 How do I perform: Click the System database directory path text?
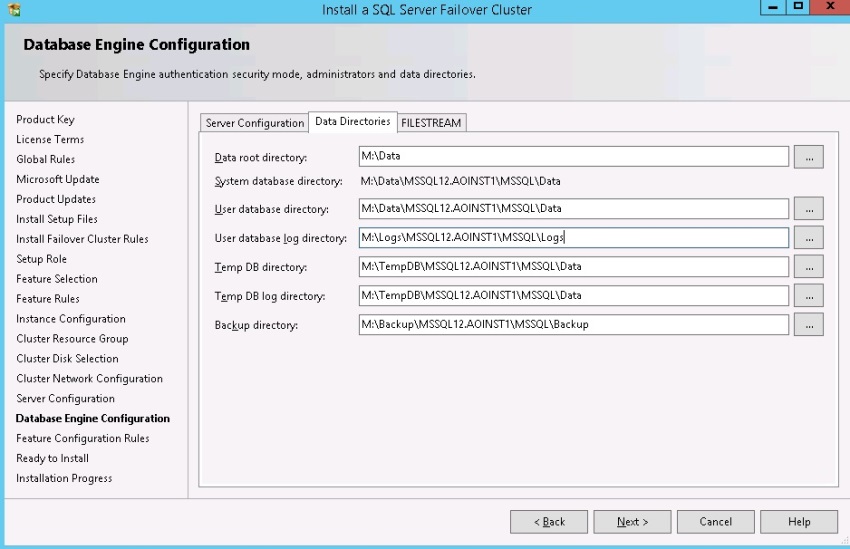pyautogui.click(x=460, y=182)
